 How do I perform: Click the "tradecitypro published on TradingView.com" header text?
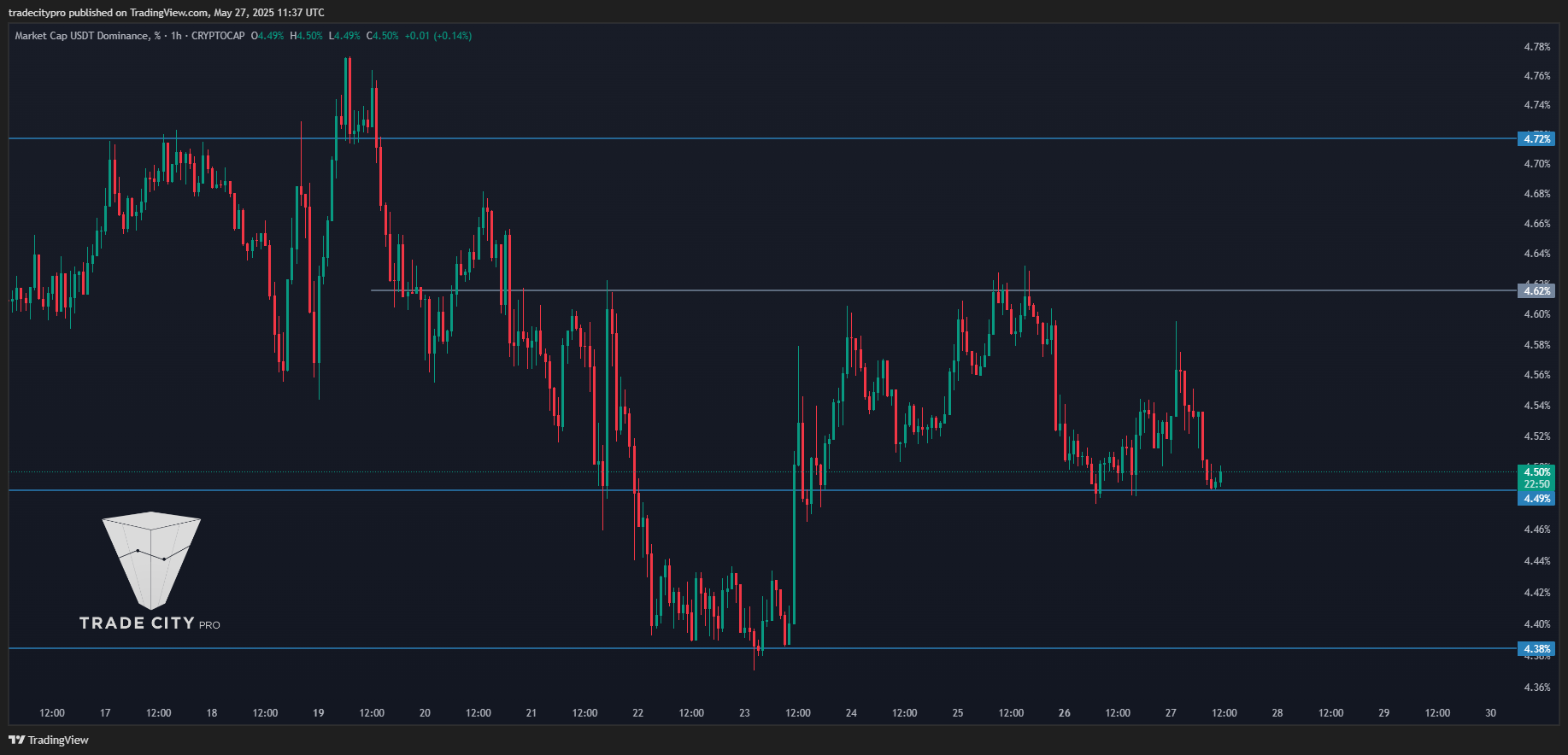109,13
